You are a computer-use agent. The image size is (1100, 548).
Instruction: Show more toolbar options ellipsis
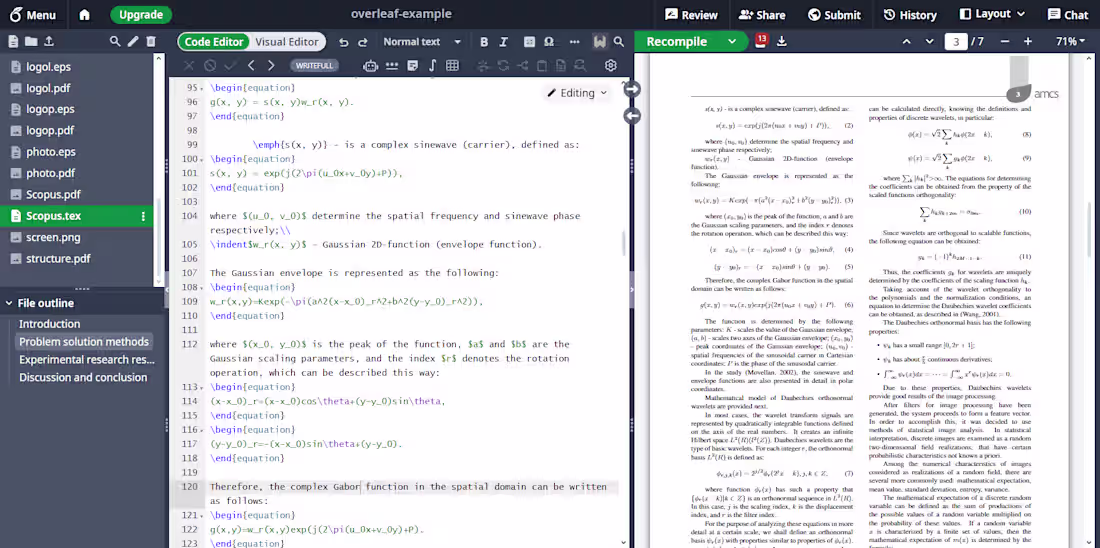(575, 42)
